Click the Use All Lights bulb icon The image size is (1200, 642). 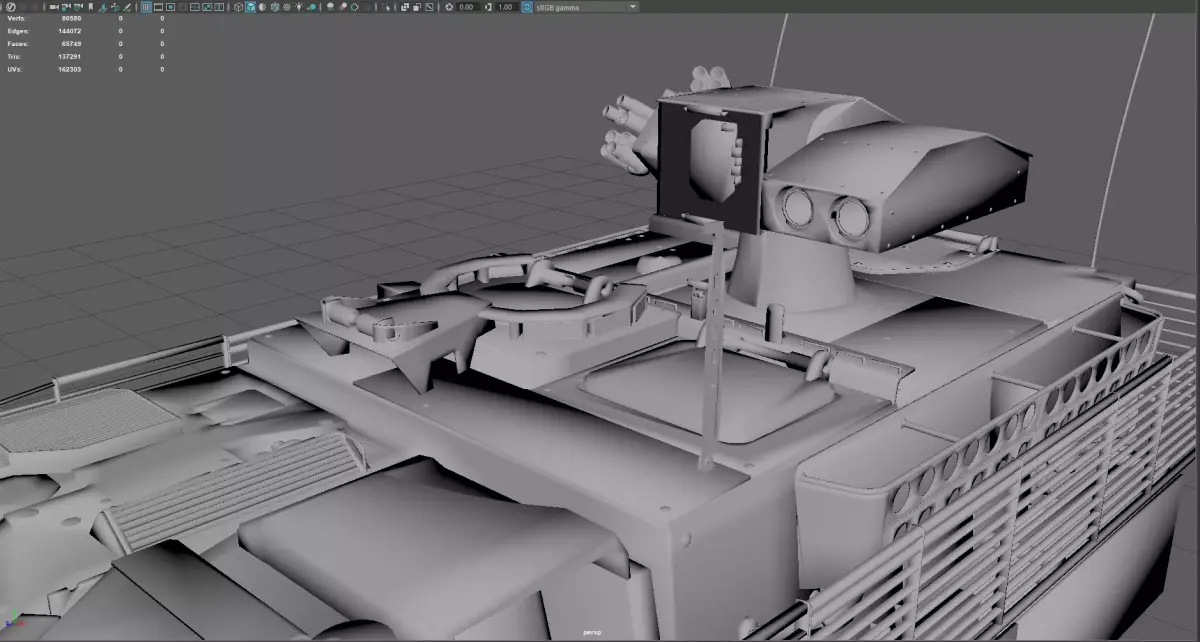(x=300, y=6)
